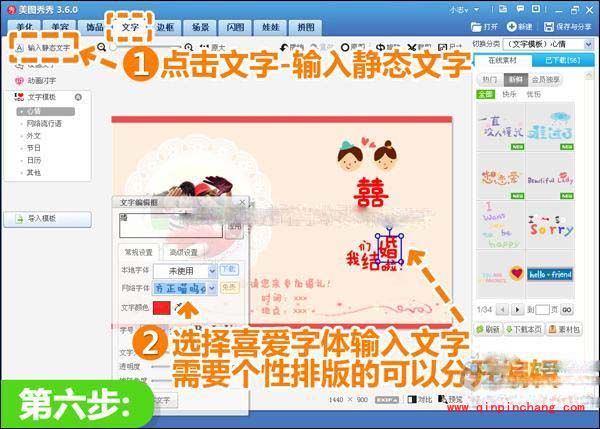The height and width of the screenshot is (429, 600).
Task: Choose the hello friend text template
Action: coord(550,274)
